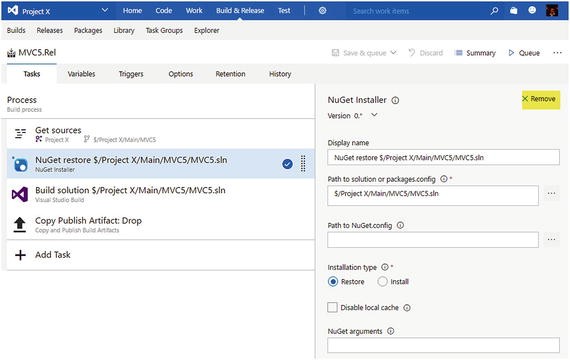
Task: Open the Task Groups page
Action: (x=164, y=31)
